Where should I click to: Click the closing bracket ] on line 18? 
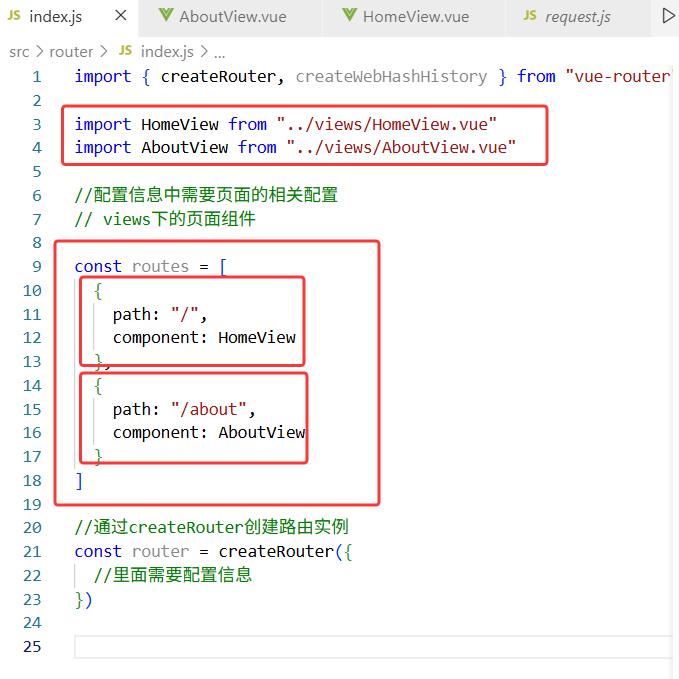[x=79, y=481]
